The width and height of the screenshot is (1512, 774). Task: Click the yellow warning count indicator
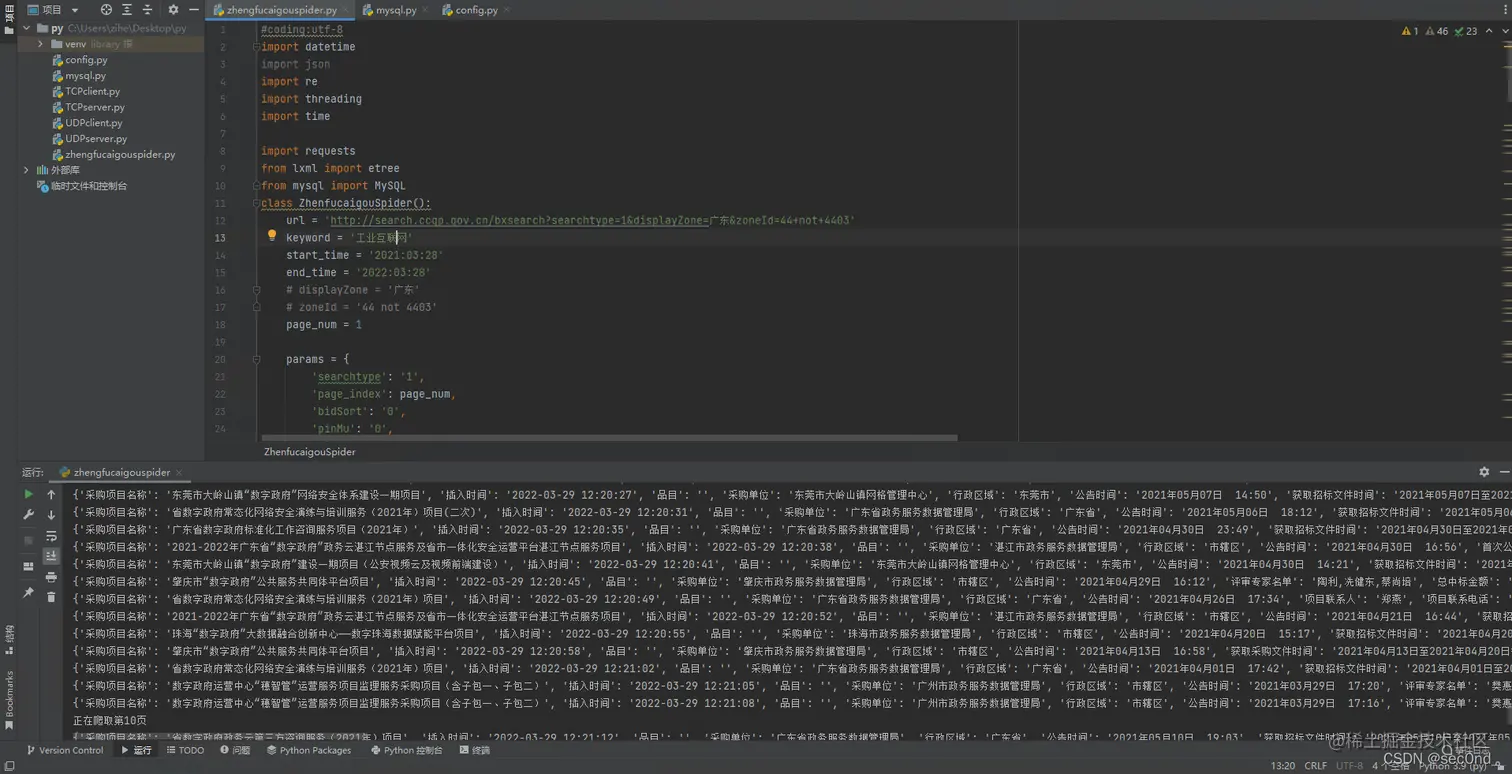(1410, 31)
